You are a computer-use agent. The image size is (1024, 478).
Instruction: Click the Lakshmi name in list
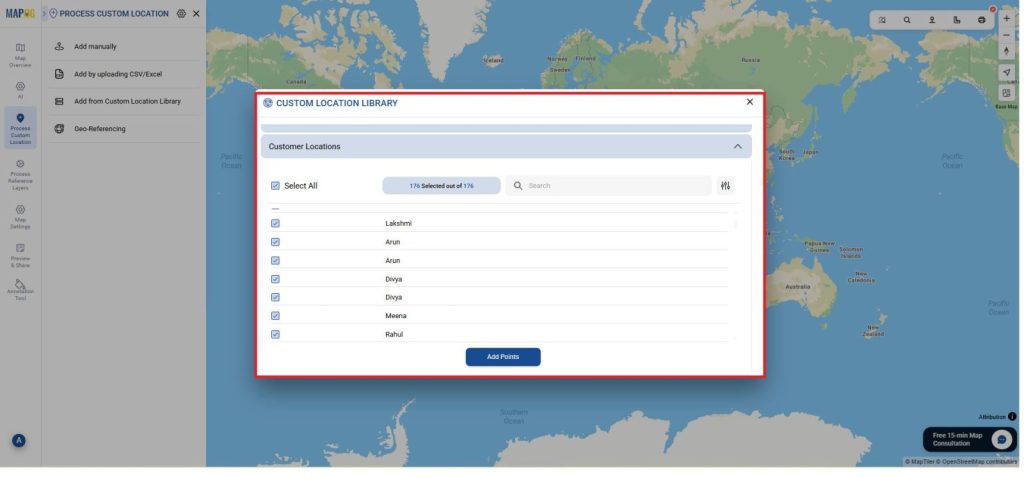(398, 223)
